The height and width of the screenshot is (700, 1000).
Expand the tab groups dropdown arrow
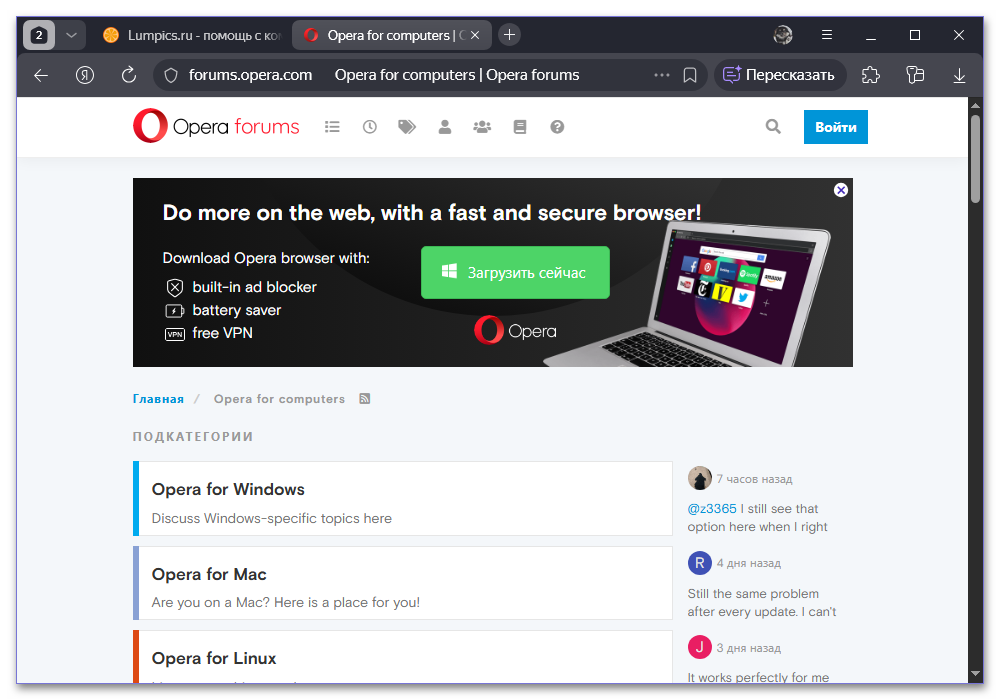tap(71, 35)
